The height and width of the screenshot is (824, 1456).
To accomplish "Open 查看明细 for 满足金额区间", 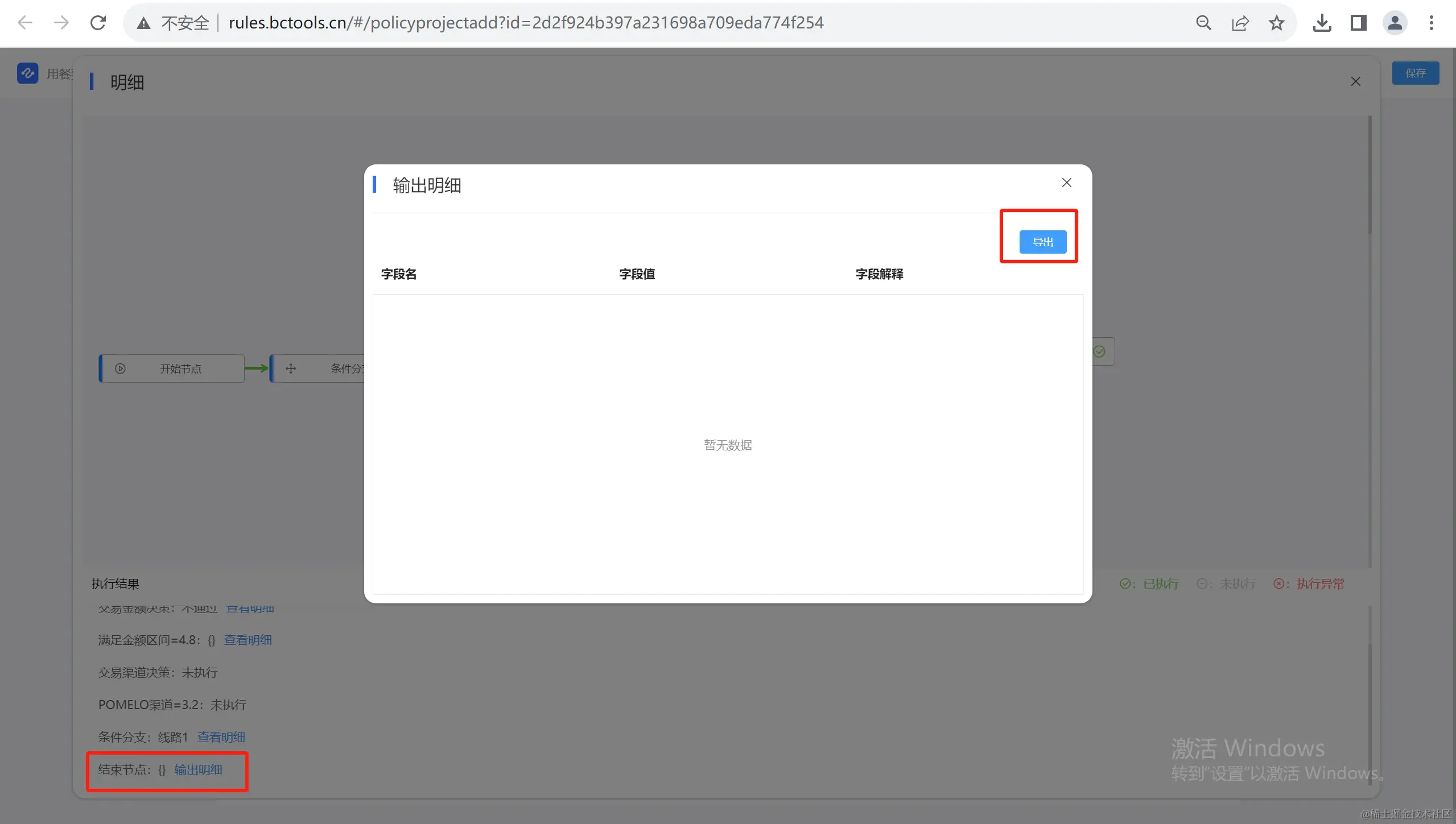I will (248, 640).
